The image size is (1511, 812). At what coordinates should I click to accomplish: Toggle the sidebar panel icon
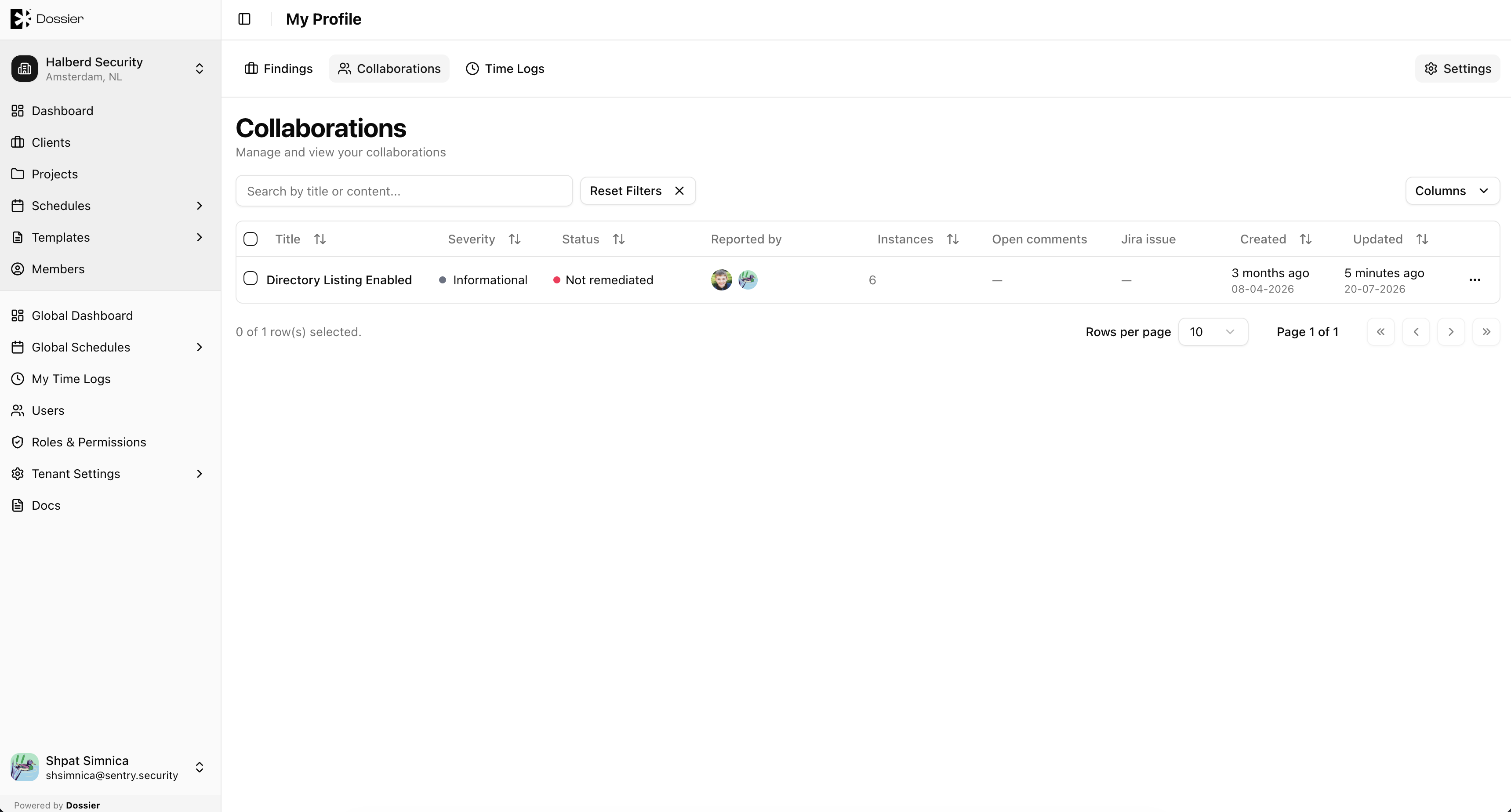[x=245, y=19]
